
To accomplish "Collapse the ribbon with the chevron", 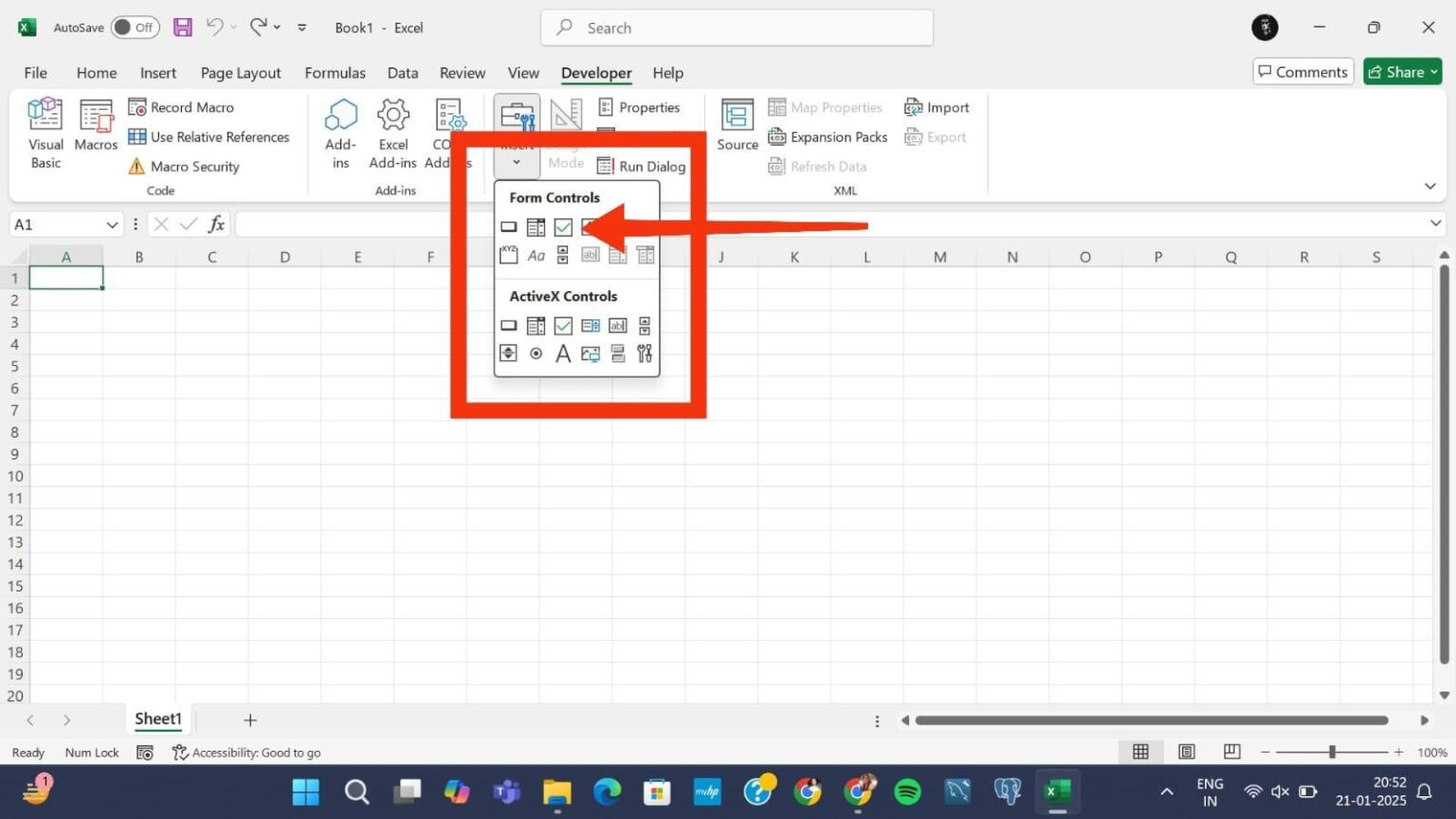I will pyautogui.click(x=1429, y=186).
